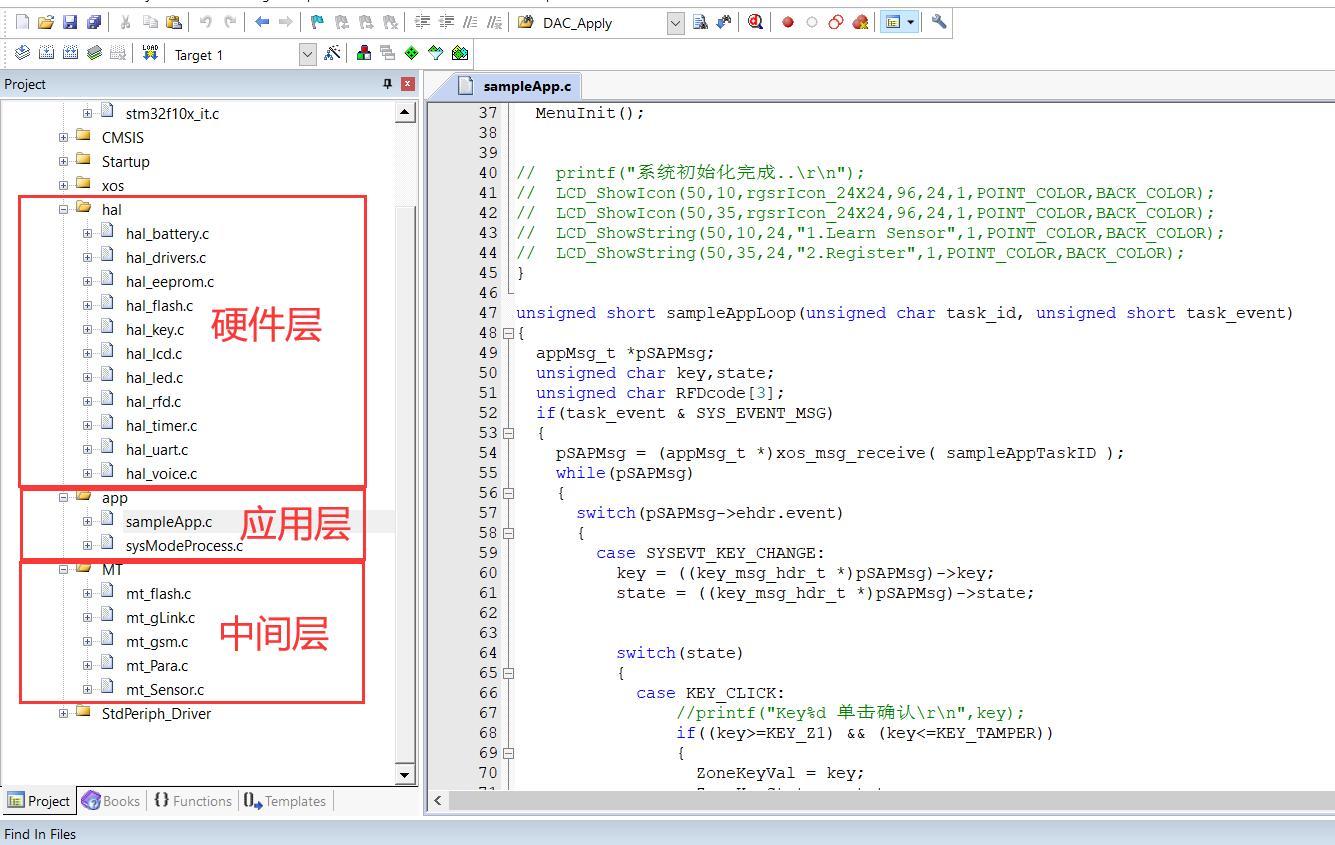Pin the Project panel with the pushpin

[x=388, y=84]
